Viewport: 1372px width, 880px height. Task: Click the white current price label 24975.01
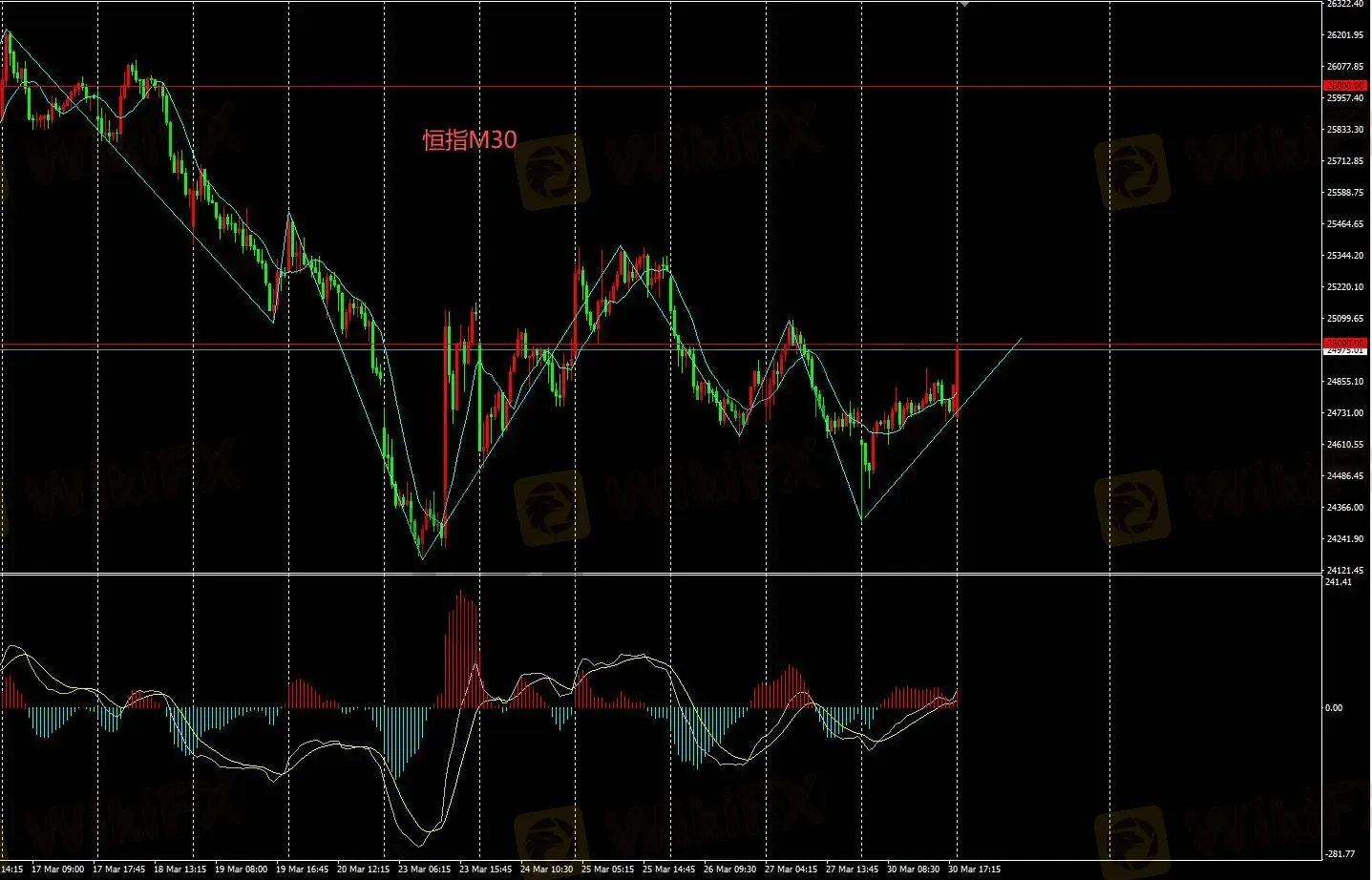(x=1345, y=351)
